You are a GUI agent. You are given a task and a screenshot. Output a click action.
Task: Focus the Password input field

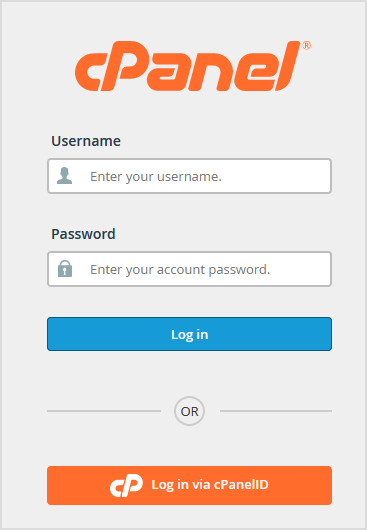coord(189,269)
